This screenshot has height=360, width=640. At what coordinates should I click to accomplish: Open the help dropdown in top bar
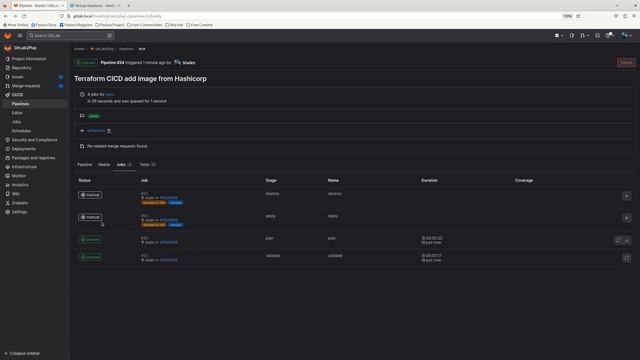609,36
